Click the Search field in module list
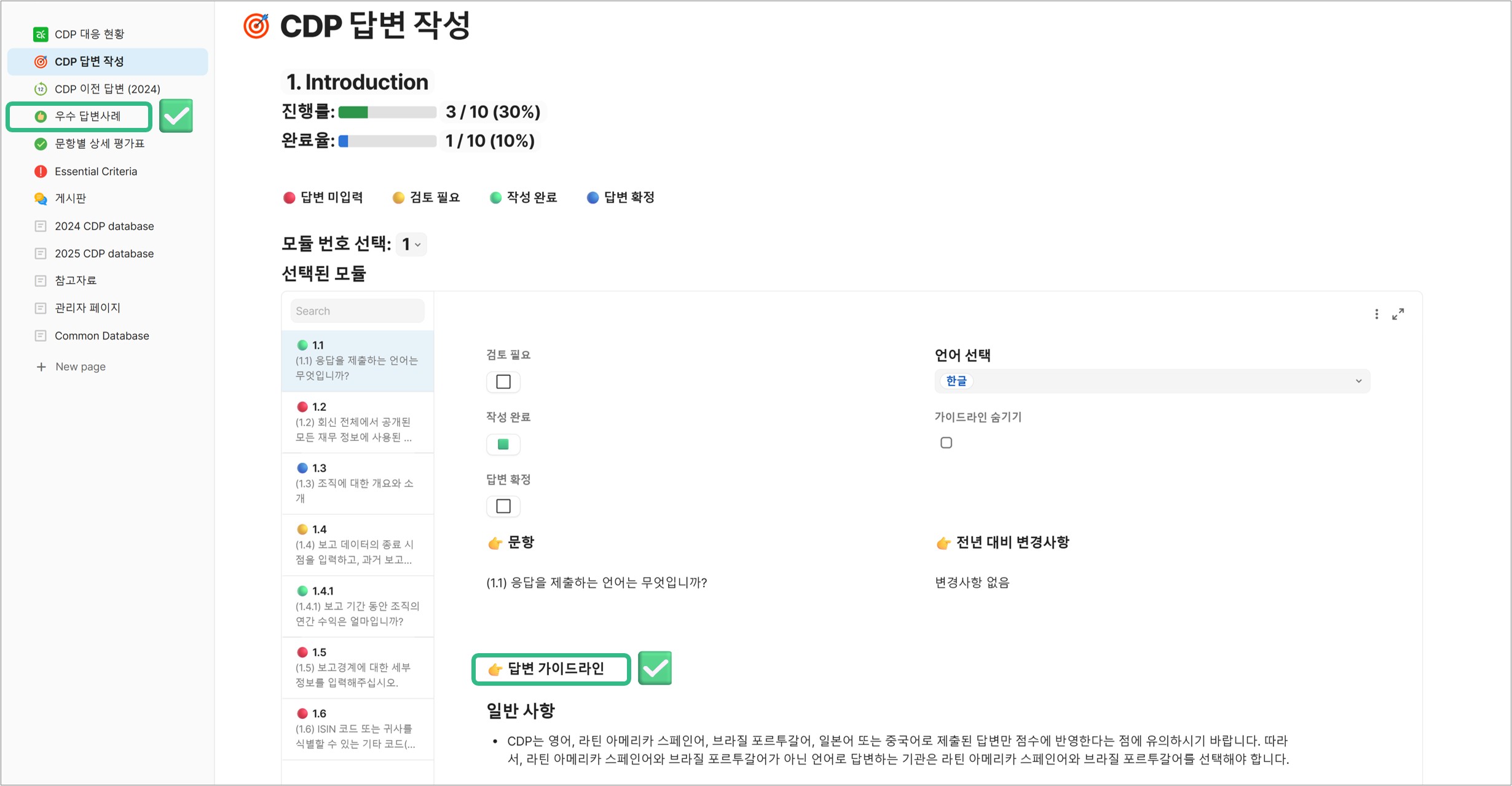This screenshot has height=786, width=1512. (357, 311)
